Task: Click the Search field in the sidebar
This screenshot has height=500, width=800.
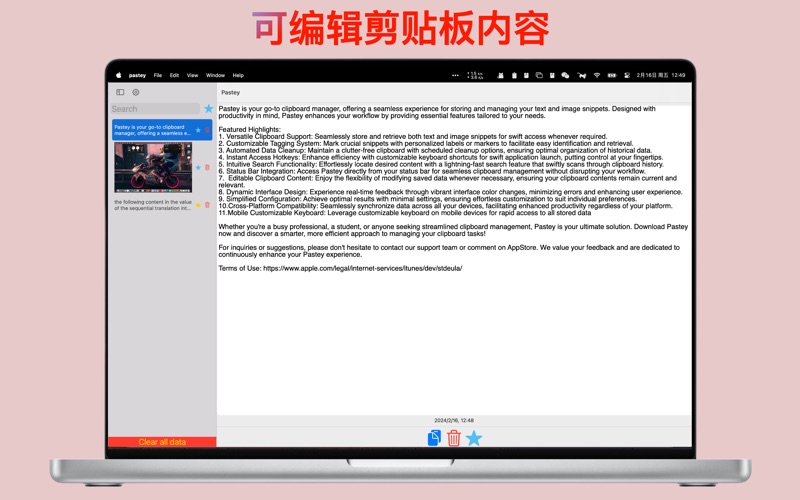Action: click(155, 108)
